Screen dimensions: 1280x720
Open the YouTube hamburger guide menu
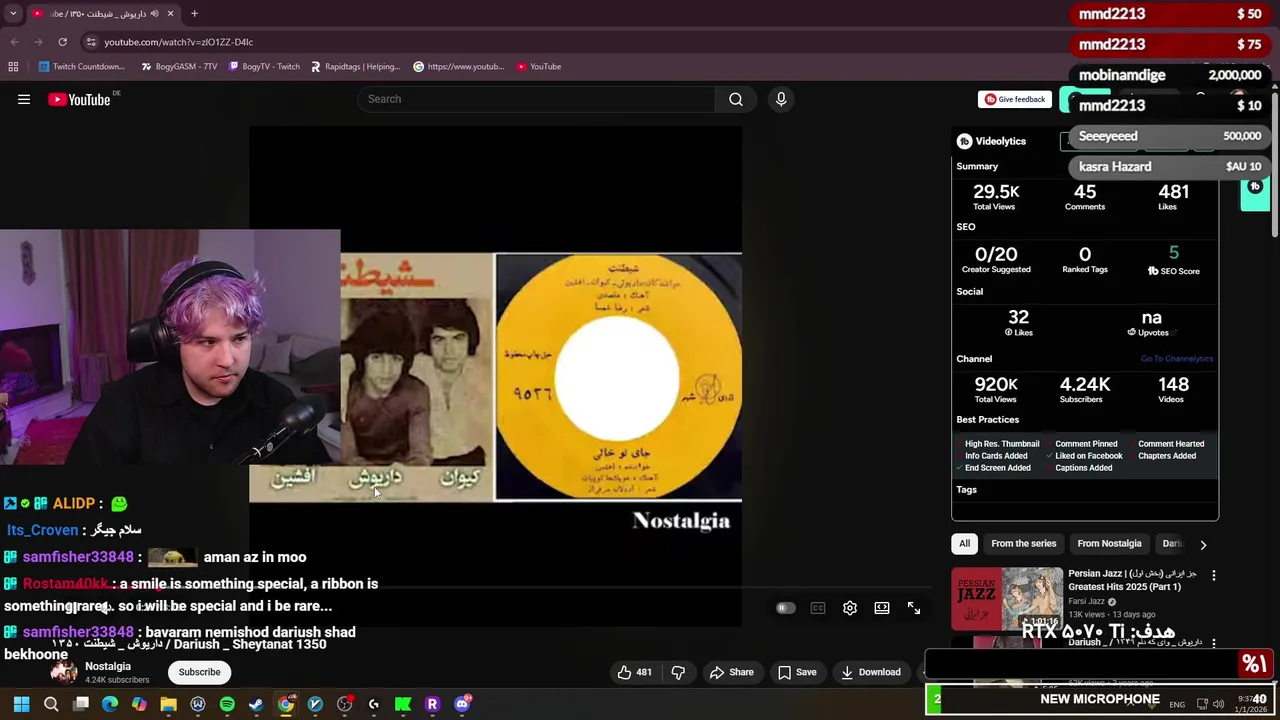[x=24, y=99]
